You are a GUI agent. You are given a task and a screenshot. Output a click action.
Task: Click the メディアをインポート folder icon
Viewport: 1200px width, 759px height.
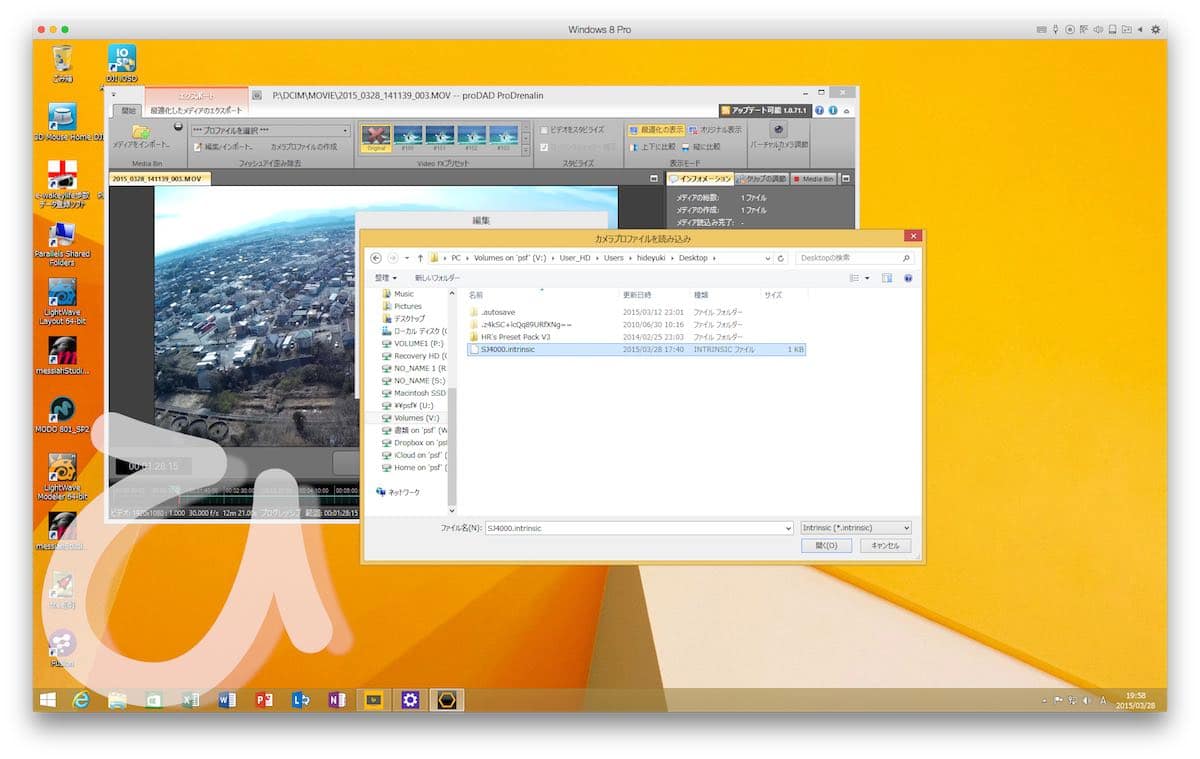click(x=141, y=132)
